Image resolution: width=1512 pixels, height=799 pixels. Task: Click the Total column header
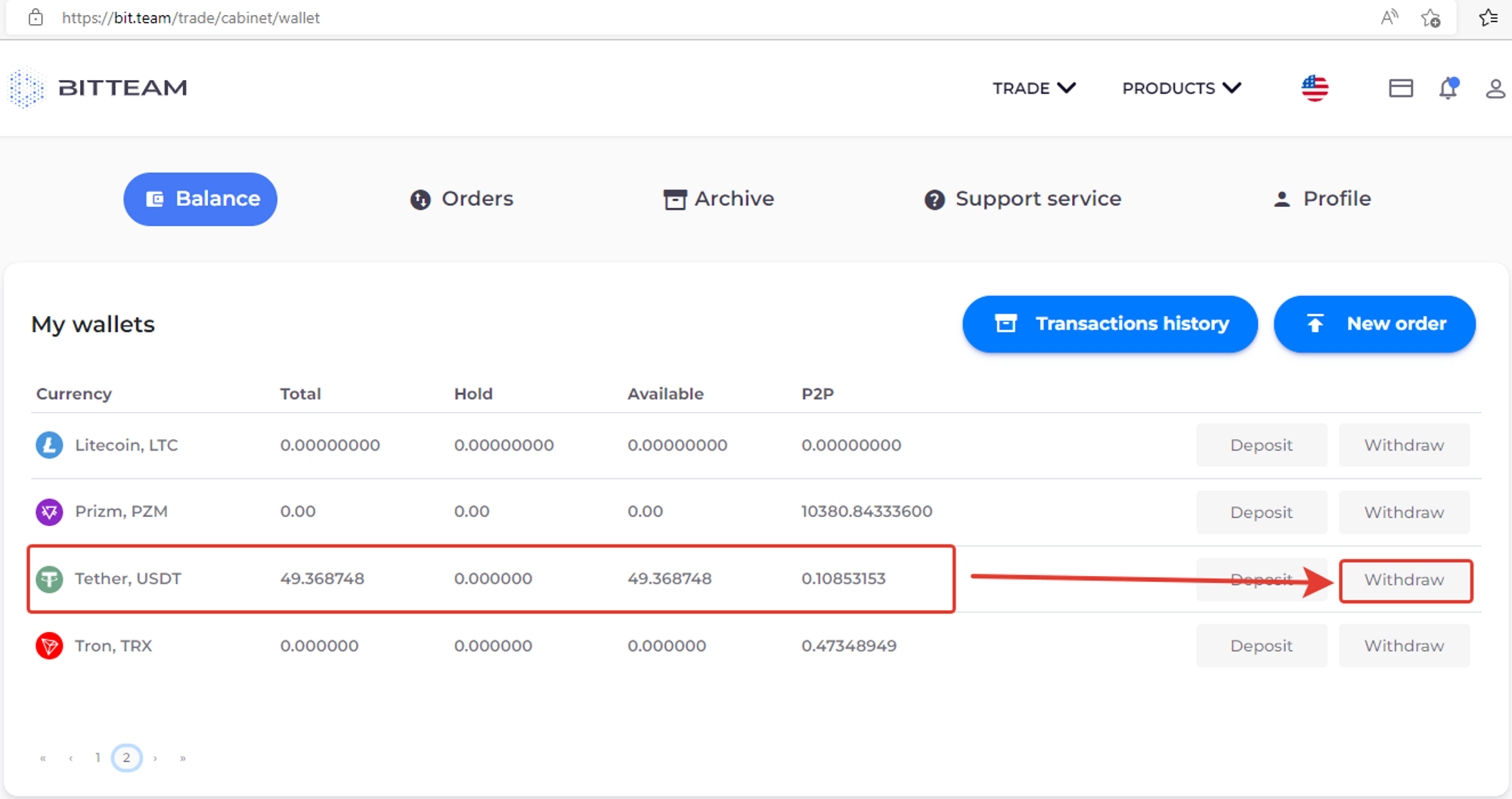(x=300, y=394)
